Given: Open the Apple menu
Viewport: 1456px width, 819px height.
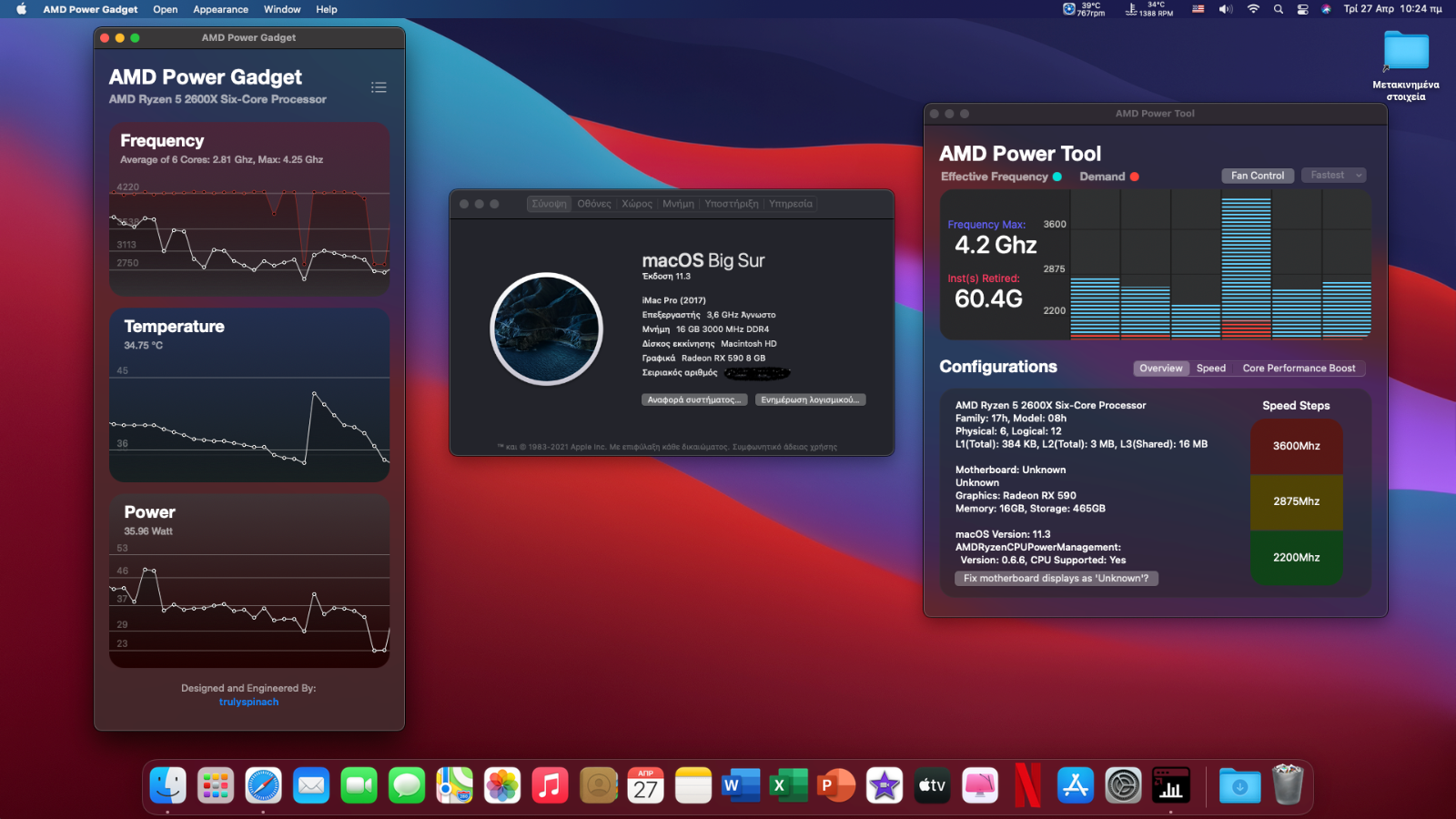Looking at the screenshot, I should (21, 9).
